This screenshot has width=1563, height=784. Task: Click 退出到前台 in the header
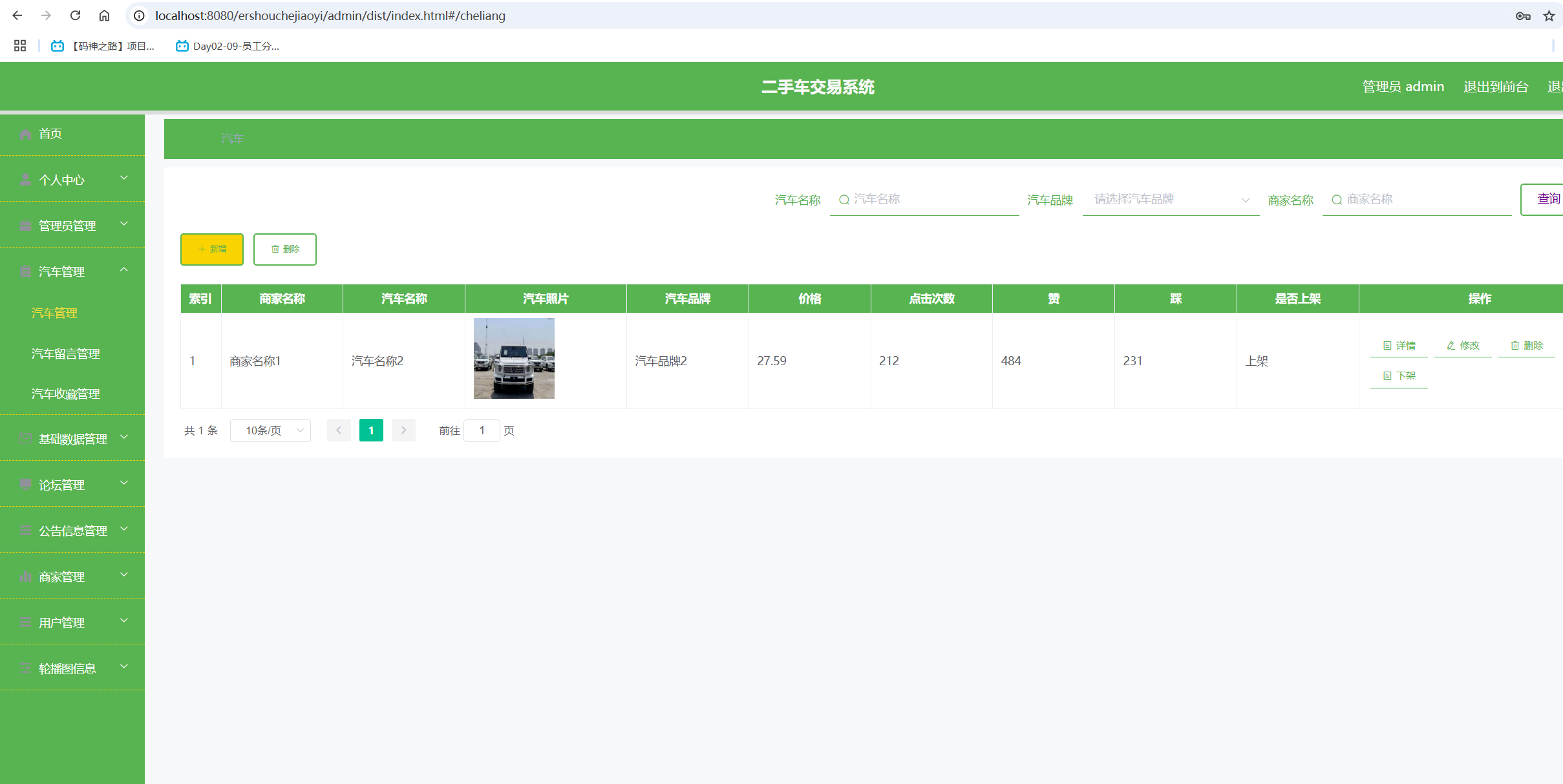1496,87
